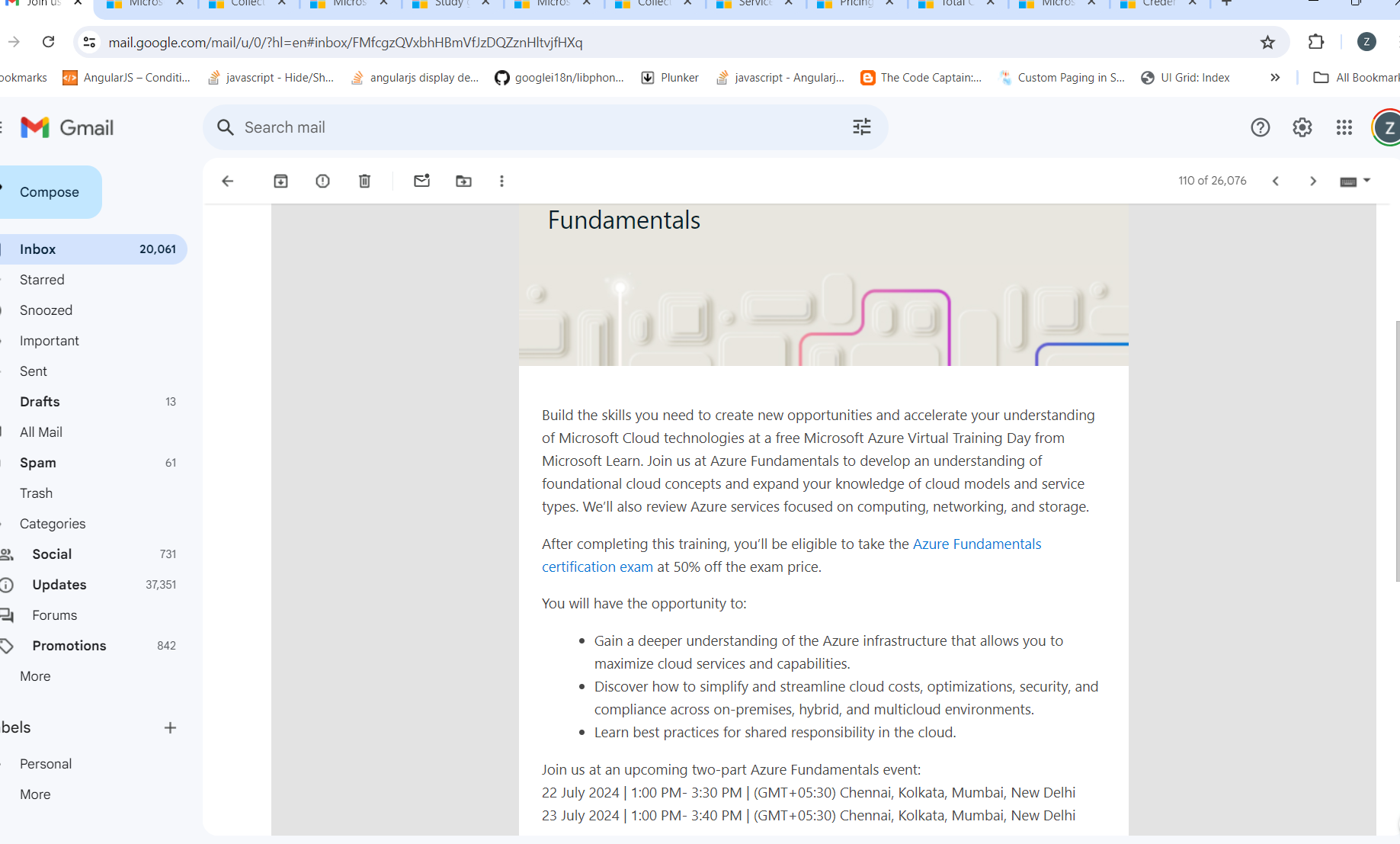Close the Pricing browser tab
Screen dimensions: 1400x844
coord(889,3)
